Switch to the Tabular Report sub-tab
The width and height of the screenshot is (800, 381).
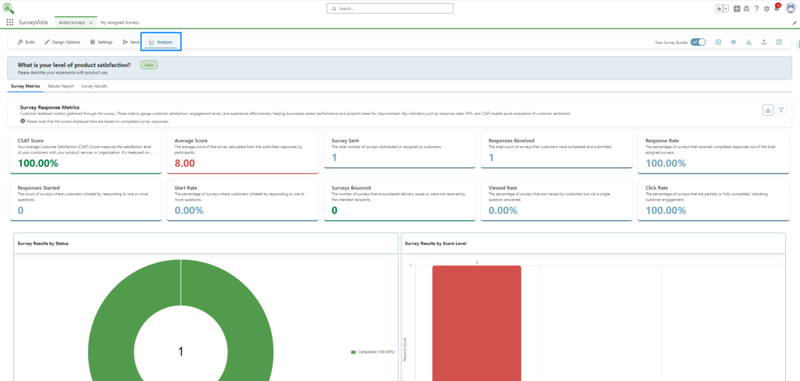61,86
